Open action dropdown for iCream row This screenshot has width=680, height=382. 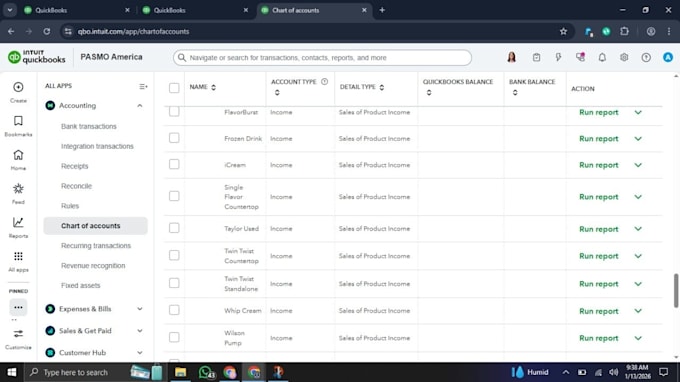tap(638, 165)
